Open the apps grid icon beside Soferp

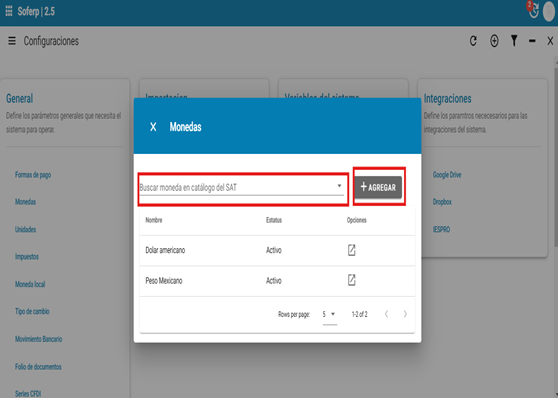(x=9, y=11)
